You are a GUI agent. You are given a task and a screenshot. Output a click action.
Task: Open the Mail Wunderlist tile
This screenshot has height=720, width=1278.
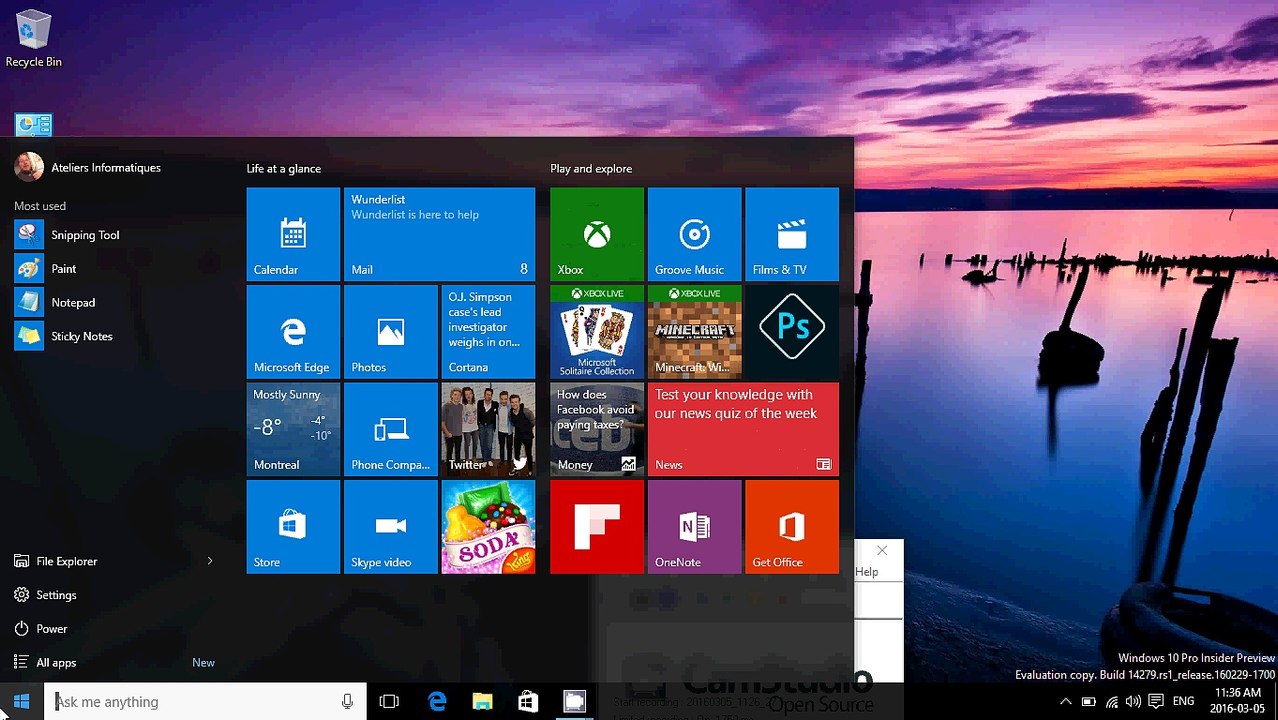[x=439, y=234]
